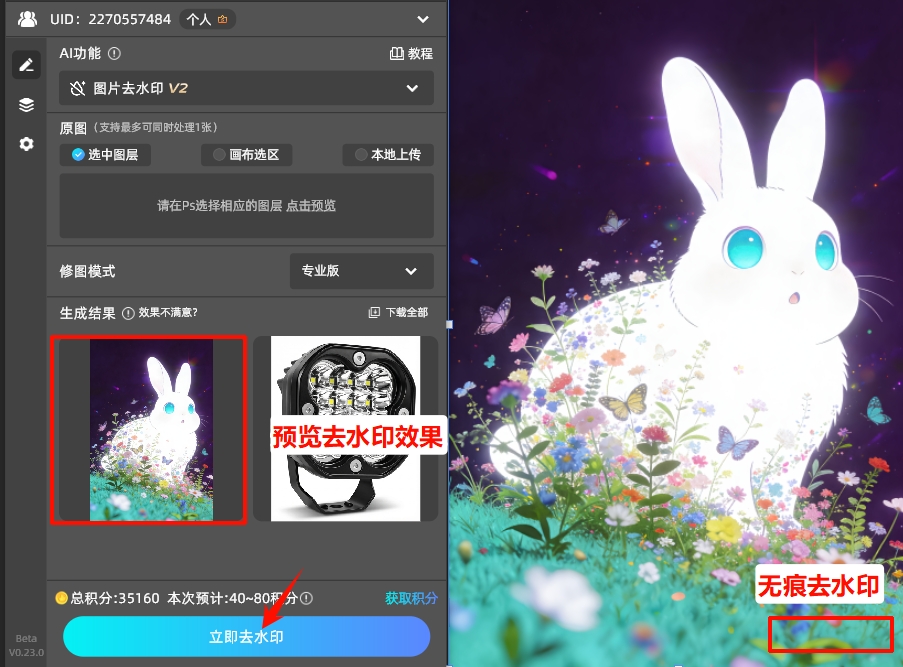Select the rabbit result thumbnail

[x=148, y=430]
